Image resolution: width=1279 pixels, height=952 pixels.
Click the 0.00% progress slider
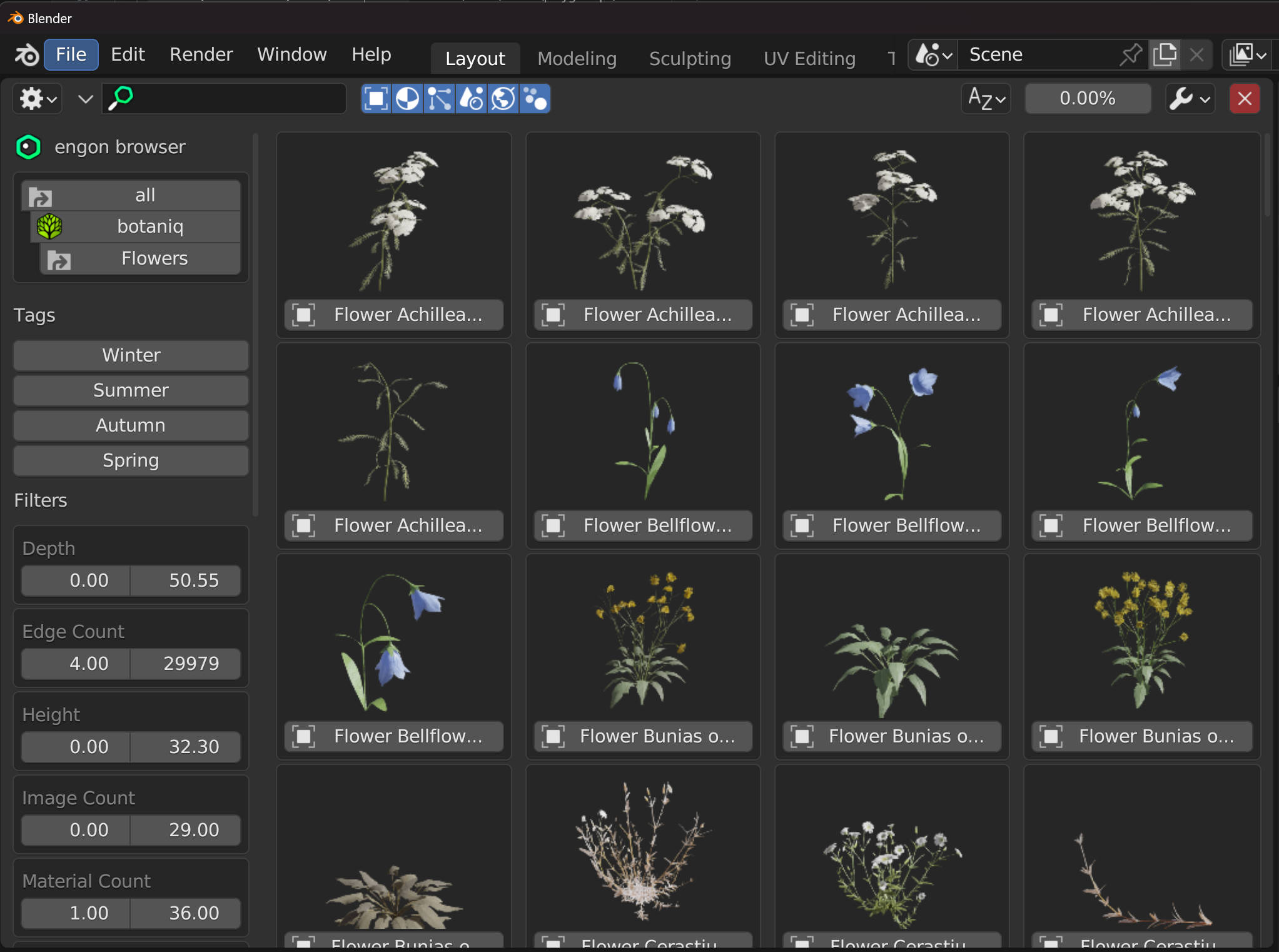pyautogui.click(x=1087, y=99)
